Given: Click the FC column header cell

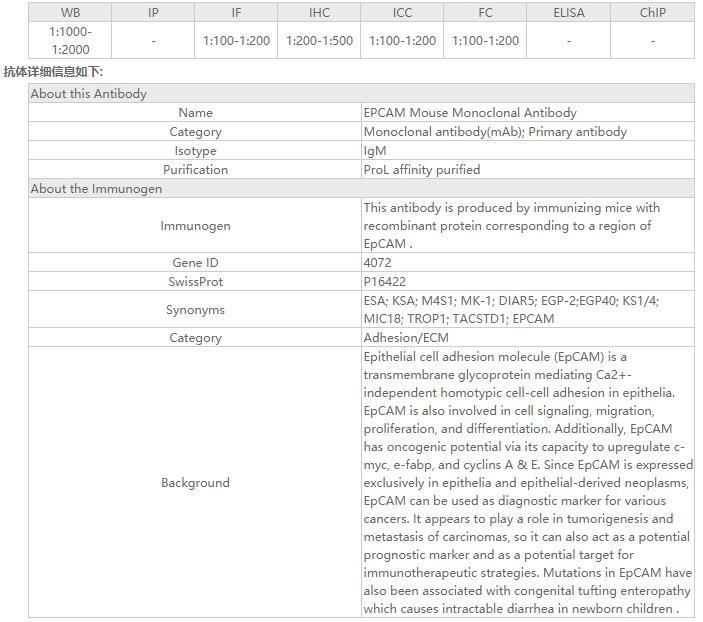Looking at the screenshot, I should pyautogui.click(x=486, y=13).
